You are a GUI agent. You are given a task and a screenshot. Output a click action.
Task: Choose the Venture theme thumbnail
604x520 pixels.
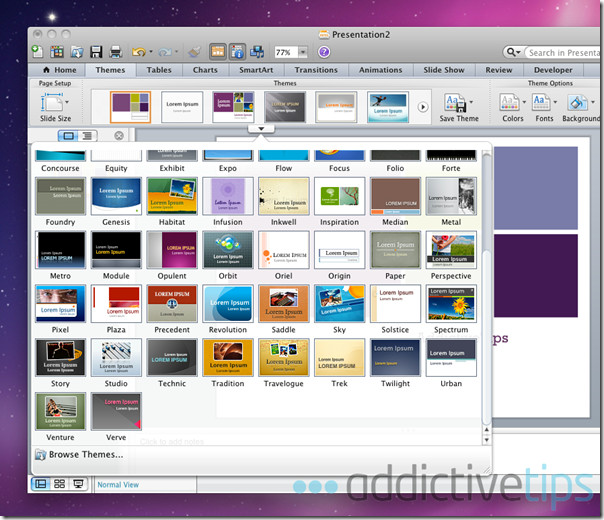pyautogui.click(x=60, y=411)
